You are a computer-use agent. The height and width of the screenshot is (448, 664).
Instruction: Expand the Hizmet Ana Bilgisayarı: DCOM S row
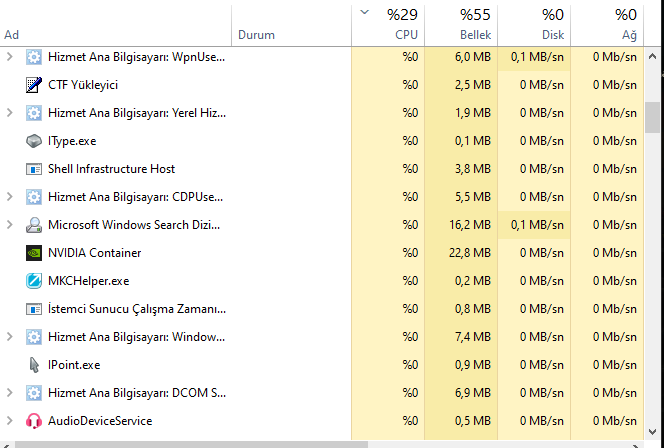point(9,393)
